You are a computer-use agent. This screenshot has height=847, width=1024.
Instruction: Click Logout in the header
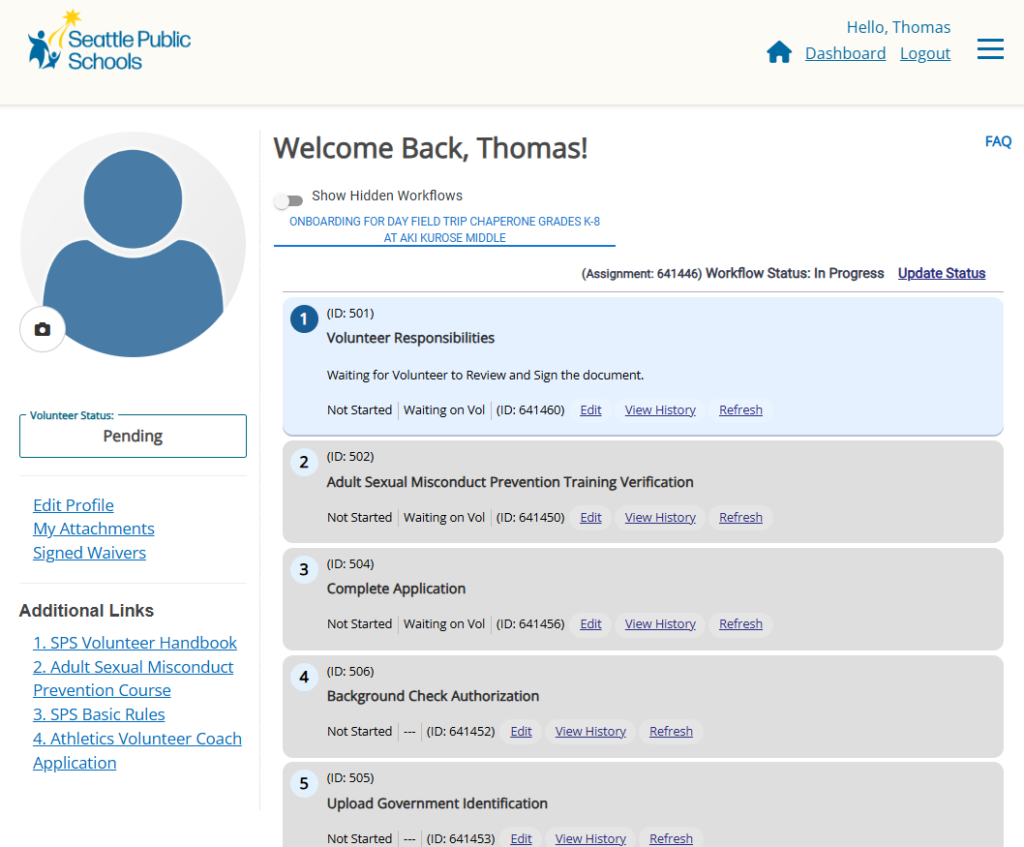tap(924, 53)
